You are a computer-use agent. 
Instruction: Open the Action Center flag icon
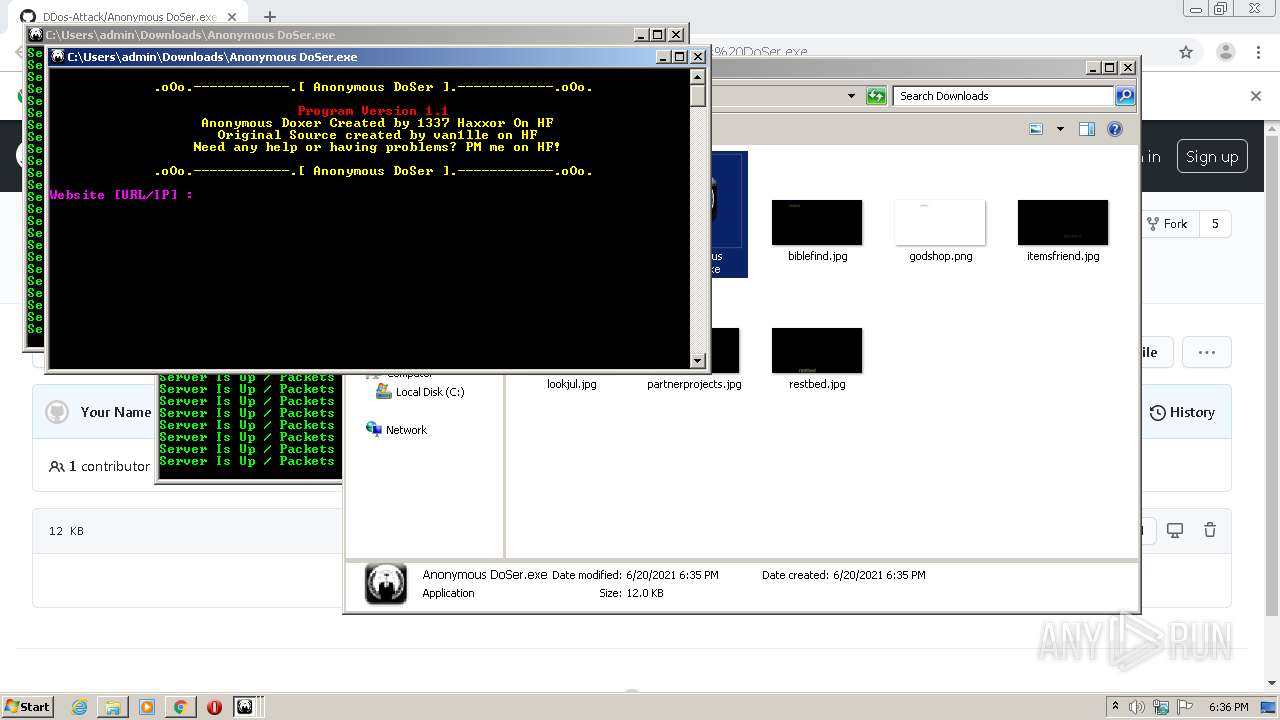1183,706
